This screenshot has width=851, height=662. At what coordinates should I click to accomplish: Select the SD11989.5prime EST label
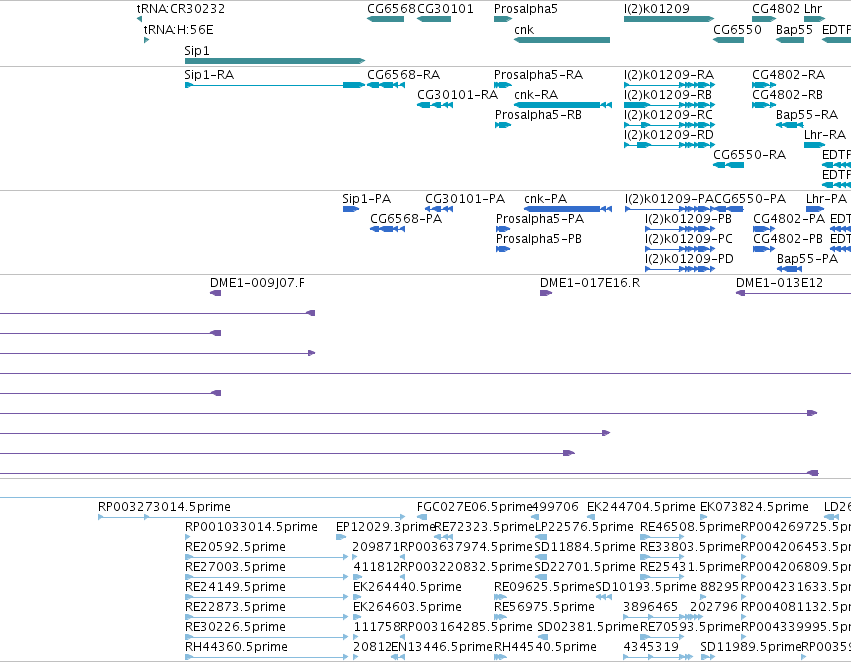tap(751, 647)
